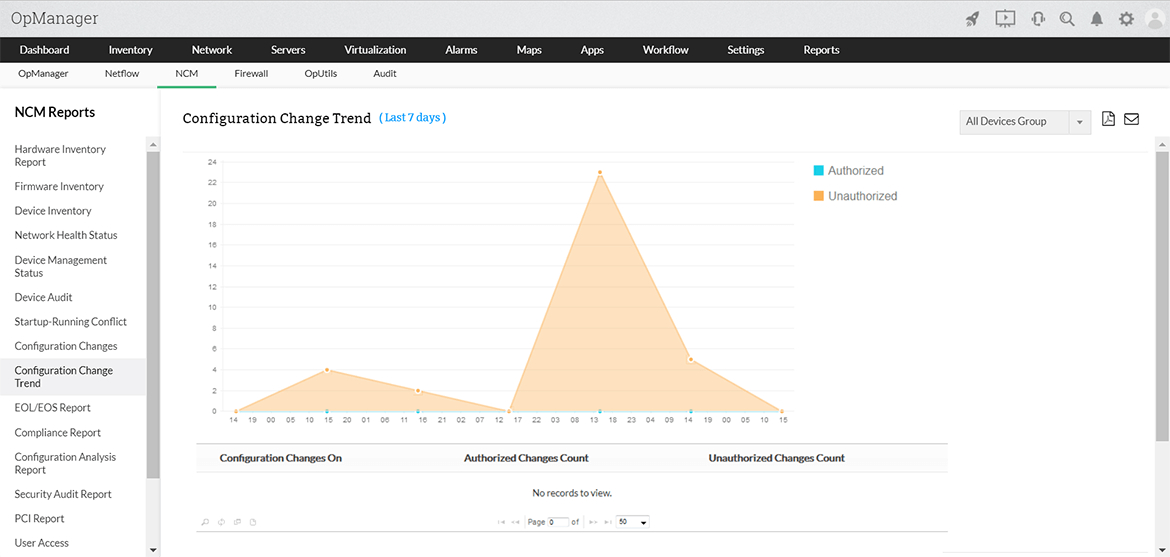Open the gear settings icon
Screen dimensions: 1170x557
tap(1126, 19)
